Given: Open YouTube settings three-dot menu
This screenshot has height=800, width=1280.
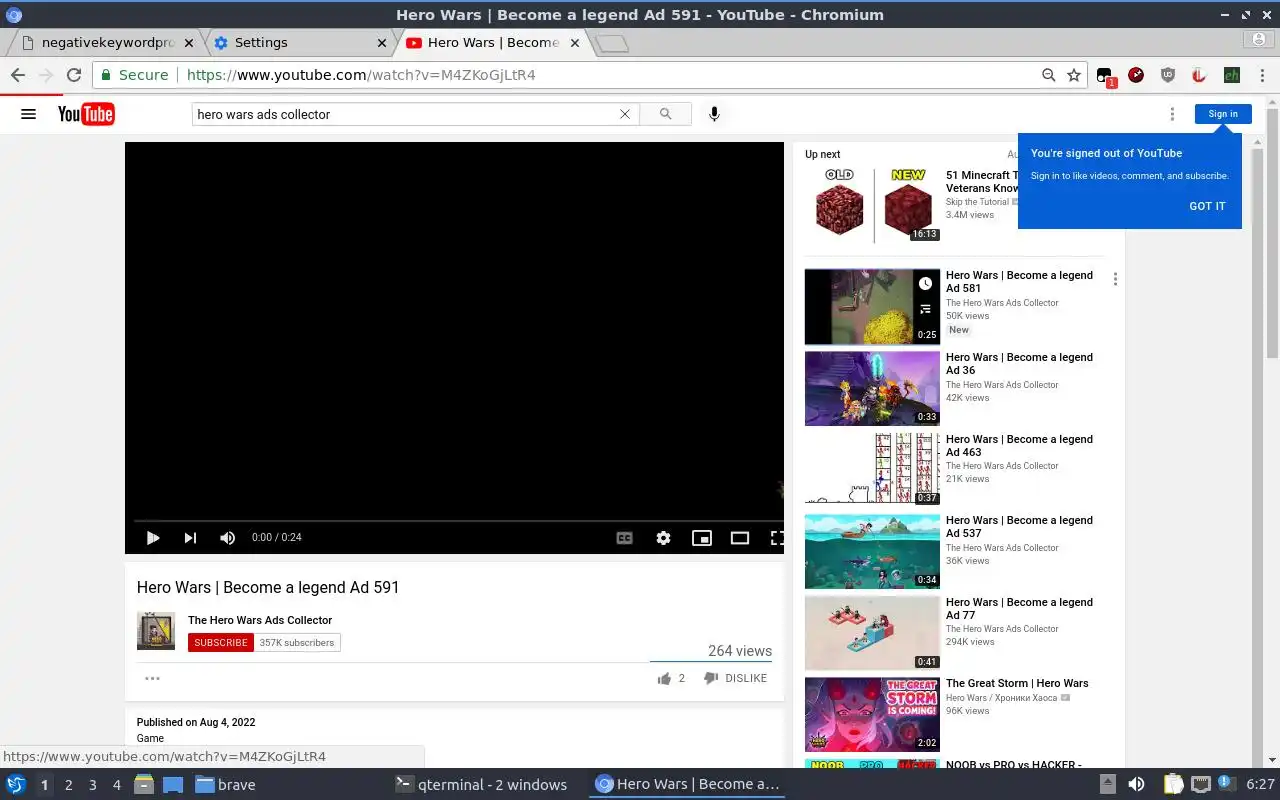Looking at the screenshot, I should (1172, 114).
